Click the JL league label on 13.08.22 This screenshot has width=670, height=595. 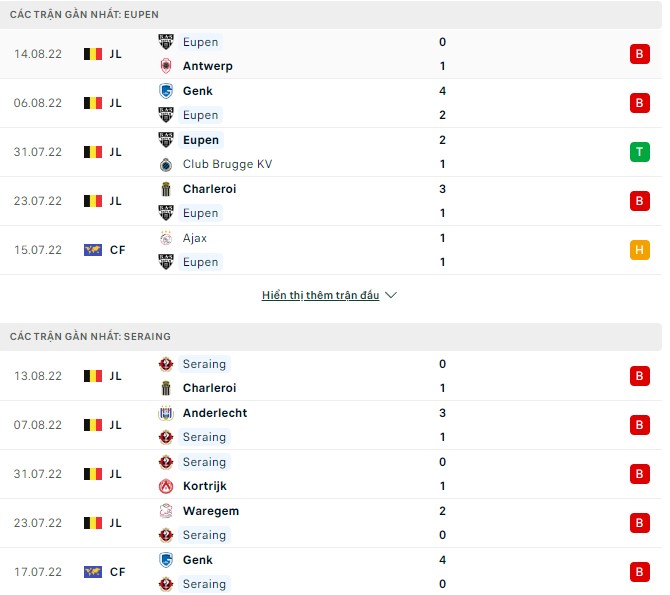(x=116, y=376)
